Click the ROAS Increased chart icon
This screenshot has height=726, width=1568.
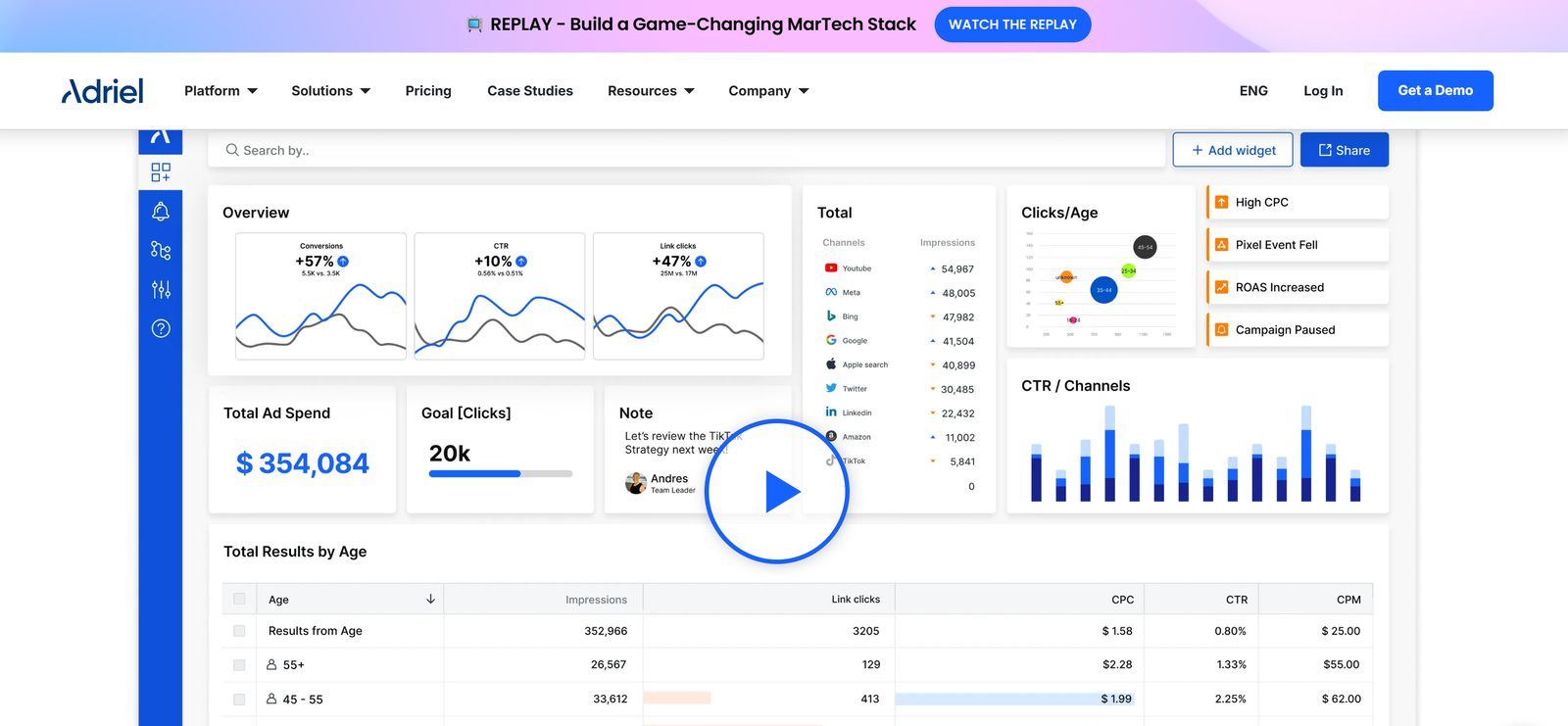(1222, 287)
